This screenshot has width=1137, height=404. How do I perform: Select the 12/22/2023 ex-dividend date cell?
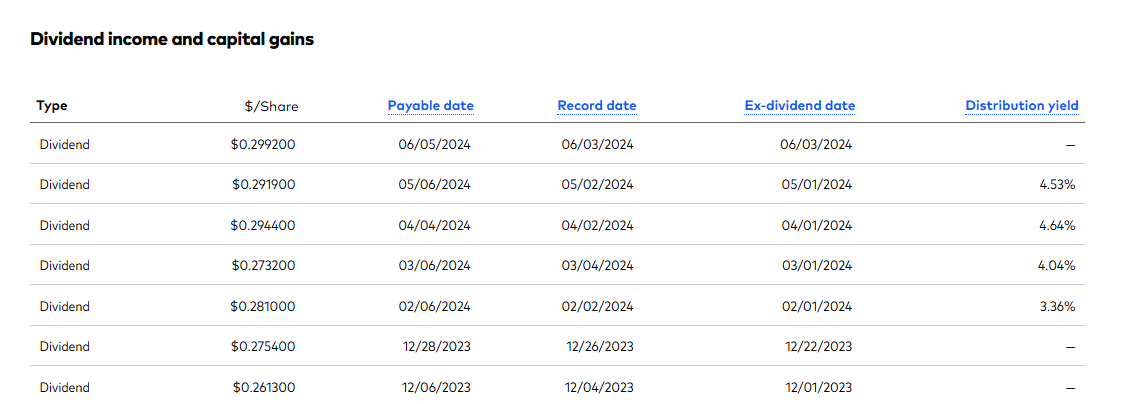click(x=818, y=347)
